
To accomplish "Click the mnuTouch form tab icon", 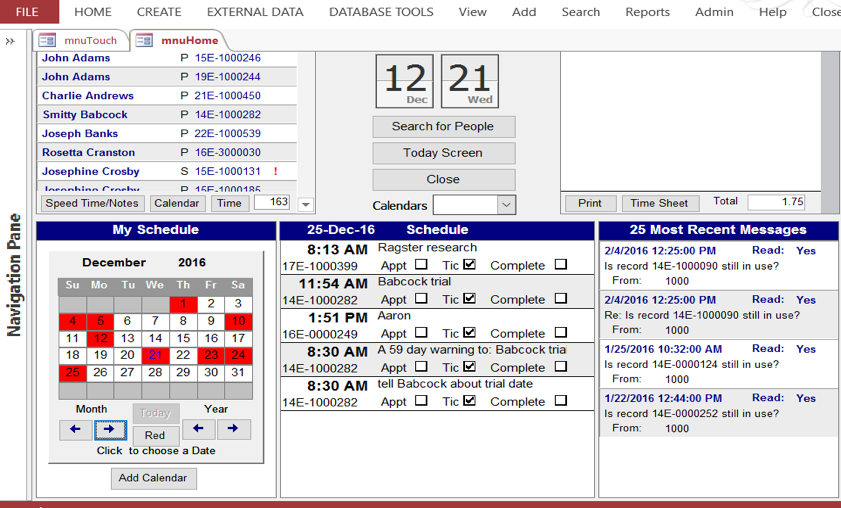I will [x=47, y=41].
